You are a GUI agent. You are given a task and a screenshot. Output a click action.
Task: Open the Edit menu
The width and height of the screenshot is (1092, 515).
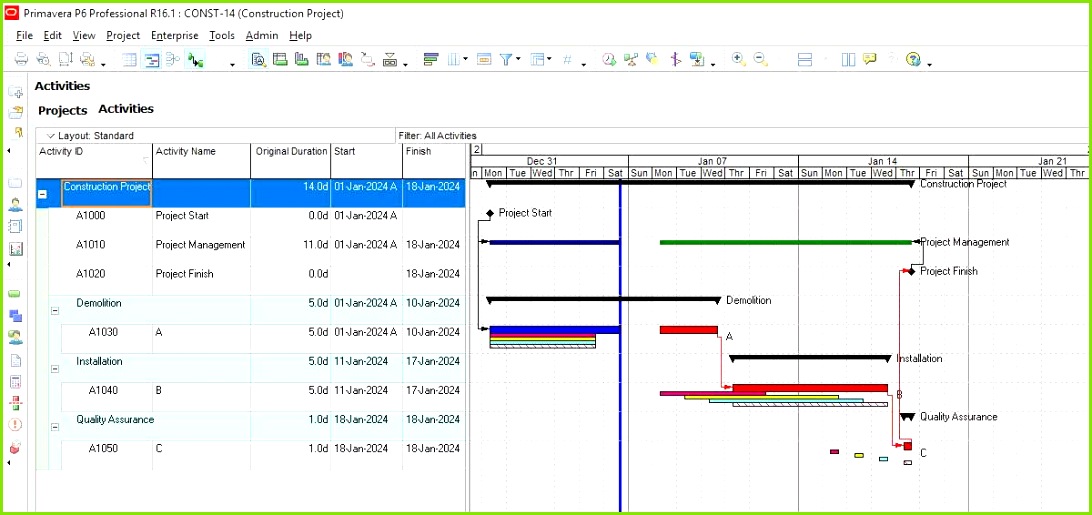click(52, 36)
